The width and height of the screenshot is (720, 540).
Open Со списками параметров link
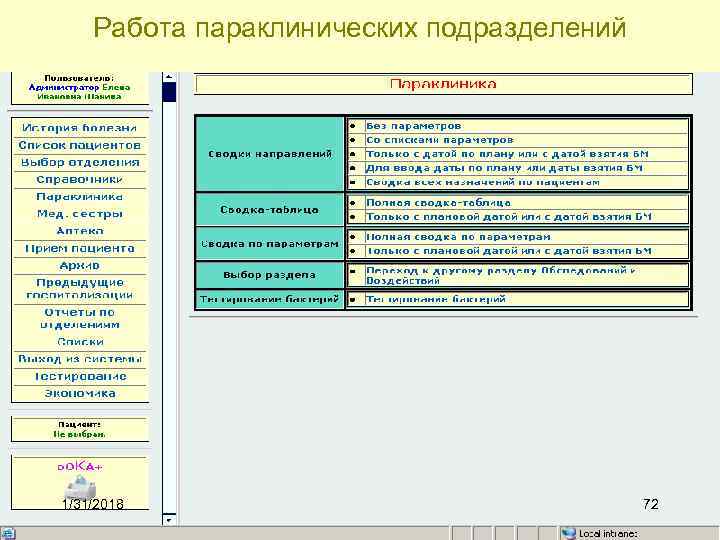tap(439, 140)
